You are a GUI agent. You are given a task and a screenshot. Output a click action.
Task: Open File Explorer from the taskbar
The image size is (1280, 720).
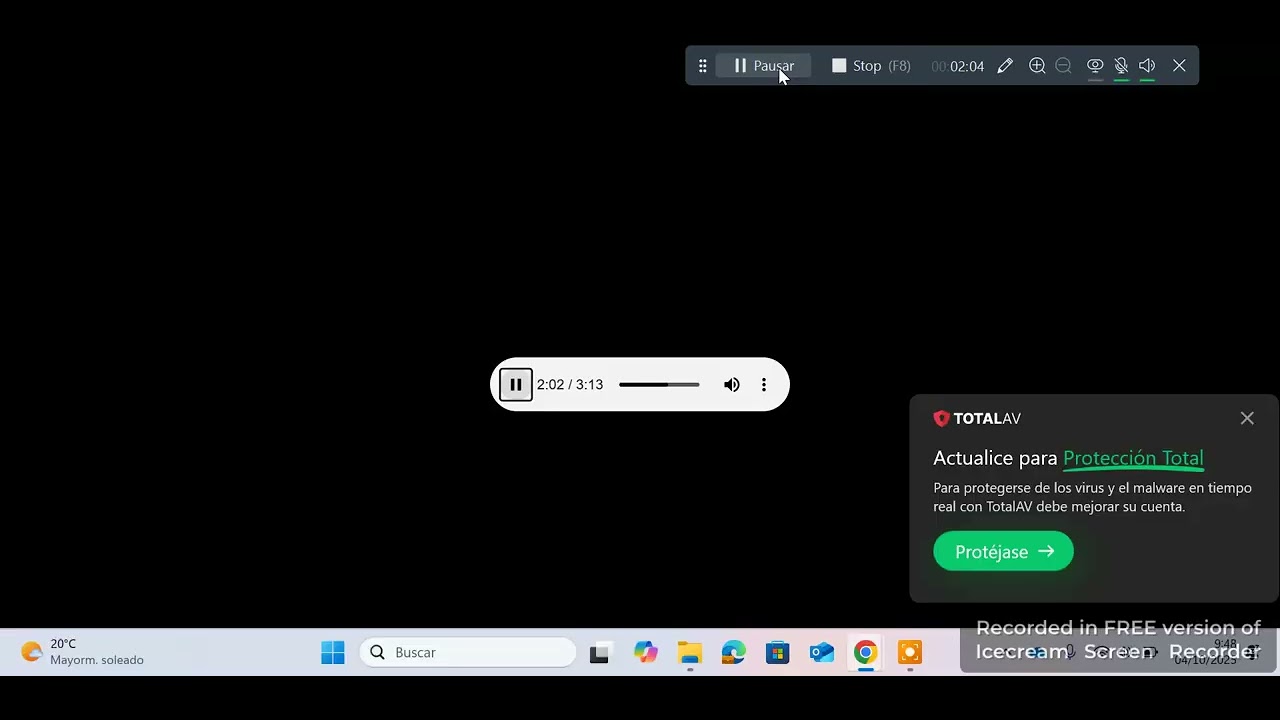[690, 653]
